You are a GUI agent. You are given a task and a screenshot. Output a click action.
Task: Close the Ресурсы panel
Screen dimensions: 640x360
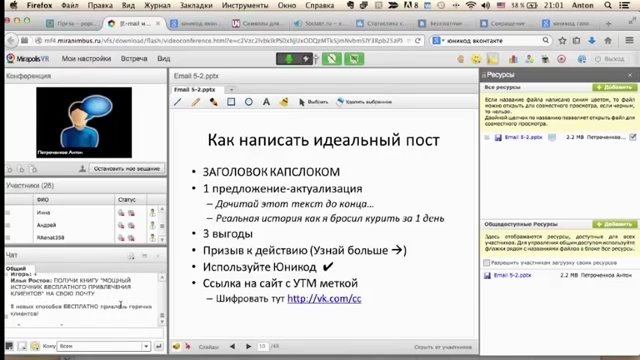(630, 75)
